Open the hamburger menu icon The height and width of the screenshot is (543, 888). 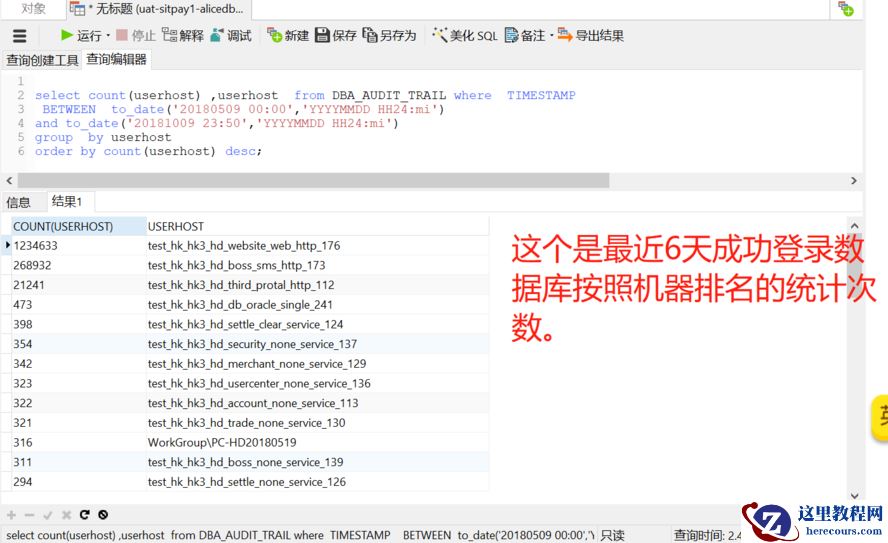click(19, 36)
